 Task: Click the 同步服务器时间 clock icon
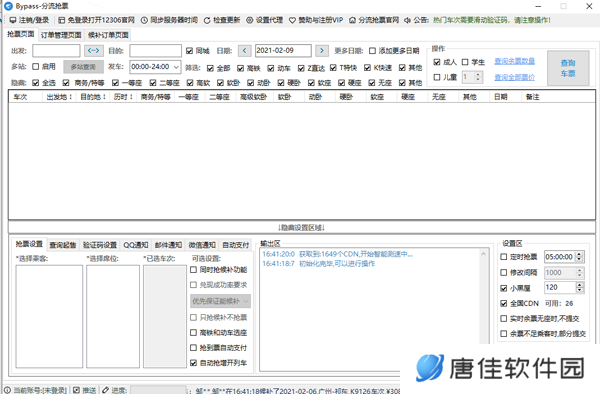click(144, 20)
